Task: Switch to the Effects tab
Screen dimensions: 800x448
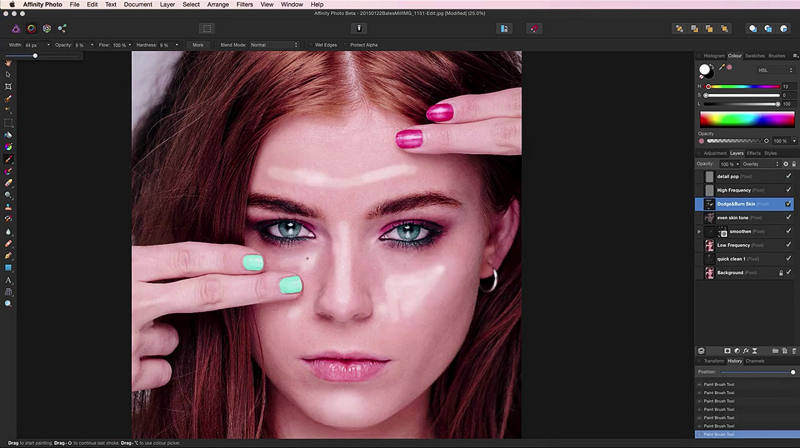Action: point(753,153)
